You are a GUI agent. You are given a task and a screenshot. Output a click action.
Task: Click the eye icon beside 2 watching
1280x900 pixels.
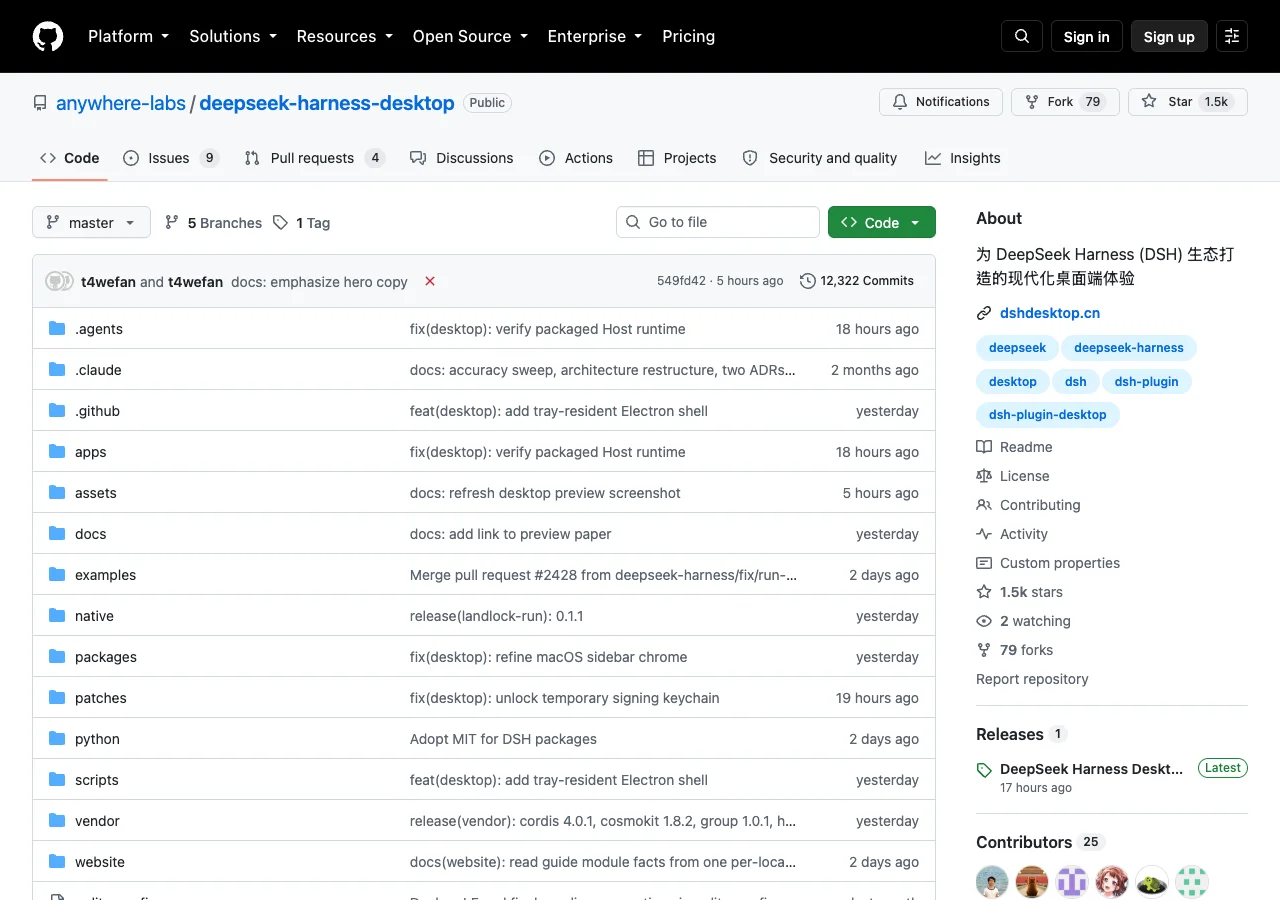point(984,621)
